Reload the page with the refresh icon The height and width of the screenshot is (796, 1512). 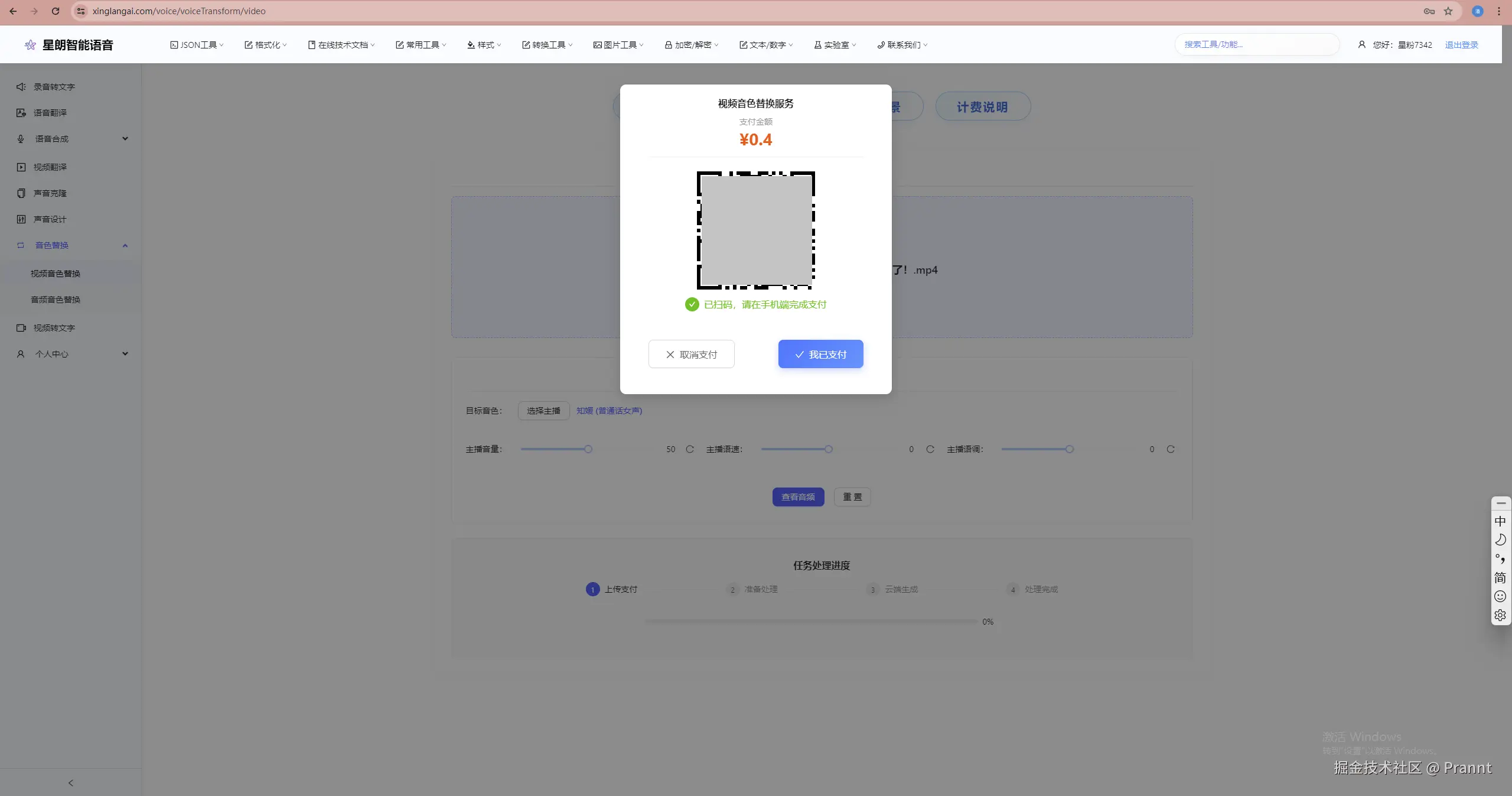[56, 11]
